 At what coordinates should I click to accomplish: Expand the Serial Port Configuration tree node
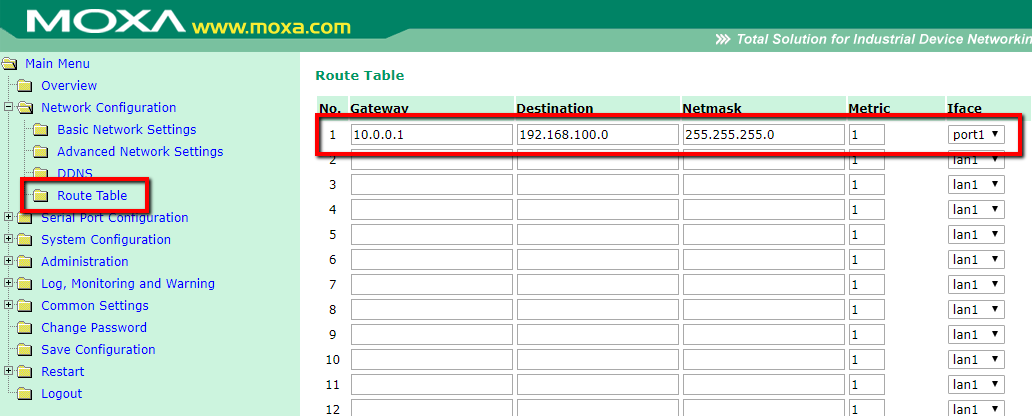pyautogui.click(x=9, y=218)
